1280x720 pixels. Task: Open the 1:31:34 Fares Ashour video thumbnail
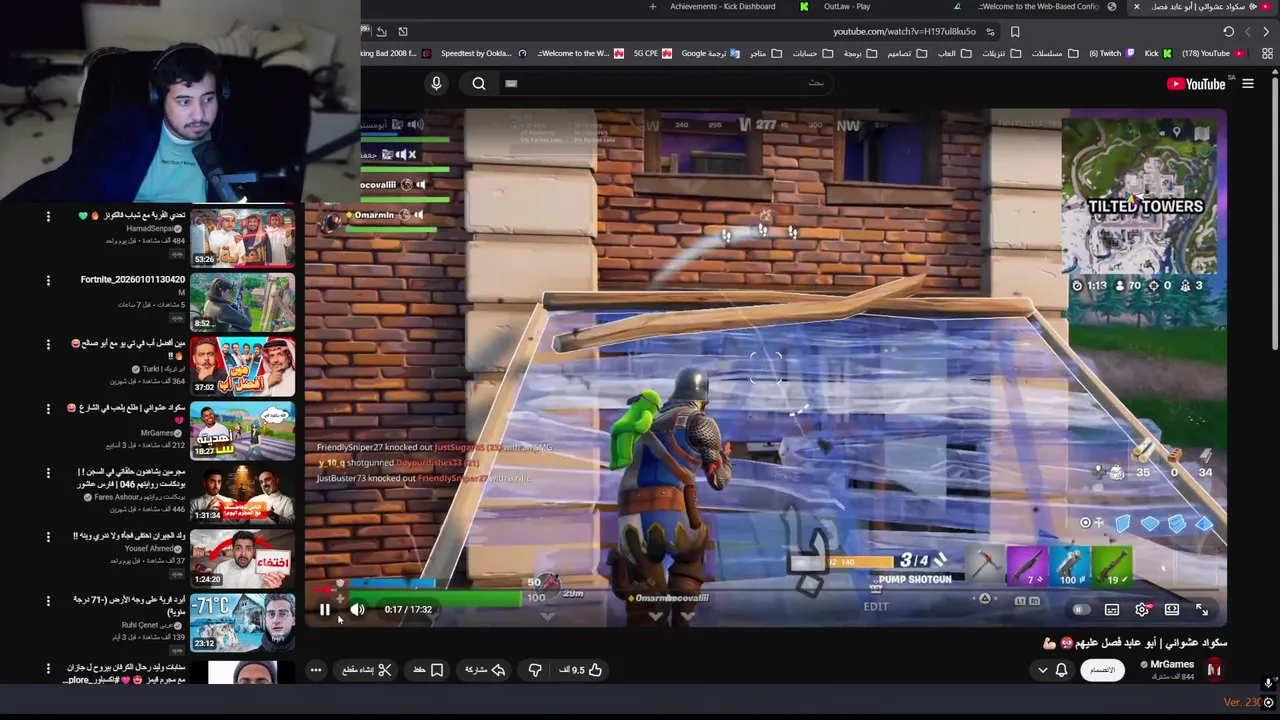click(243, 494)
